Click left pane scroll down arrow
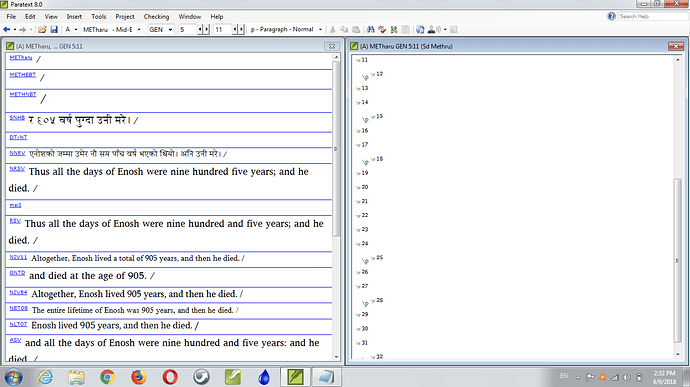 (336, 357)
